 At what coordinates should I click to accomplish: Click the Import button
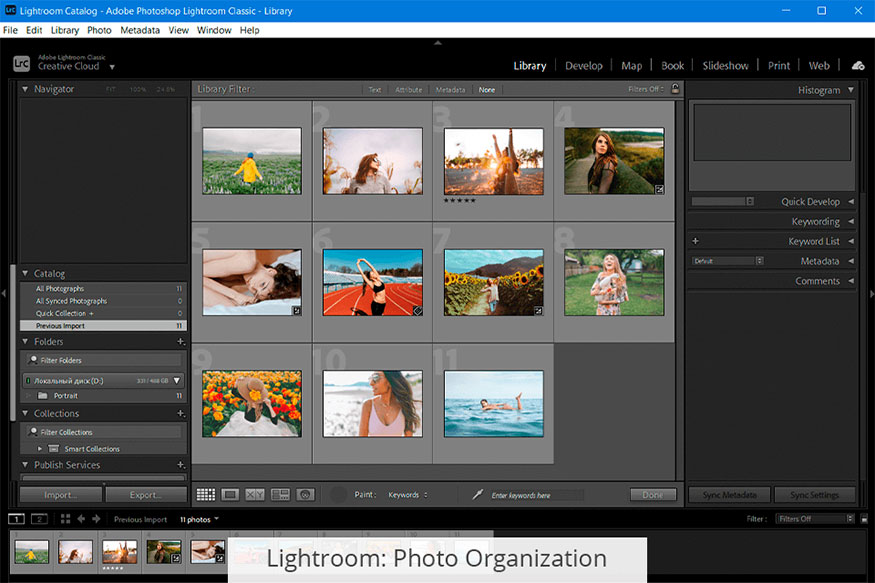tap(61, 495)
